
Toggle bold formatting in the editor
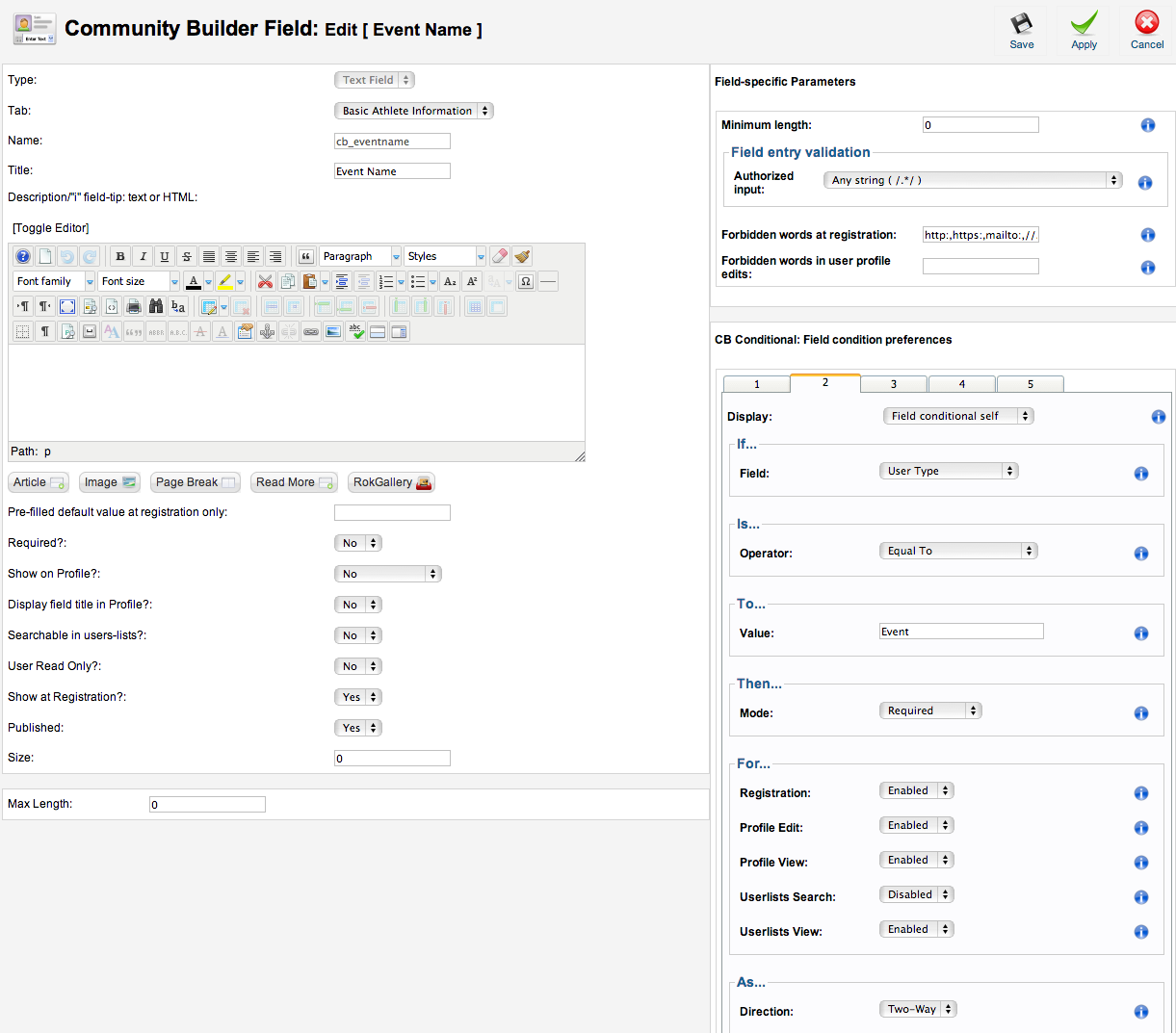point(120,256)
